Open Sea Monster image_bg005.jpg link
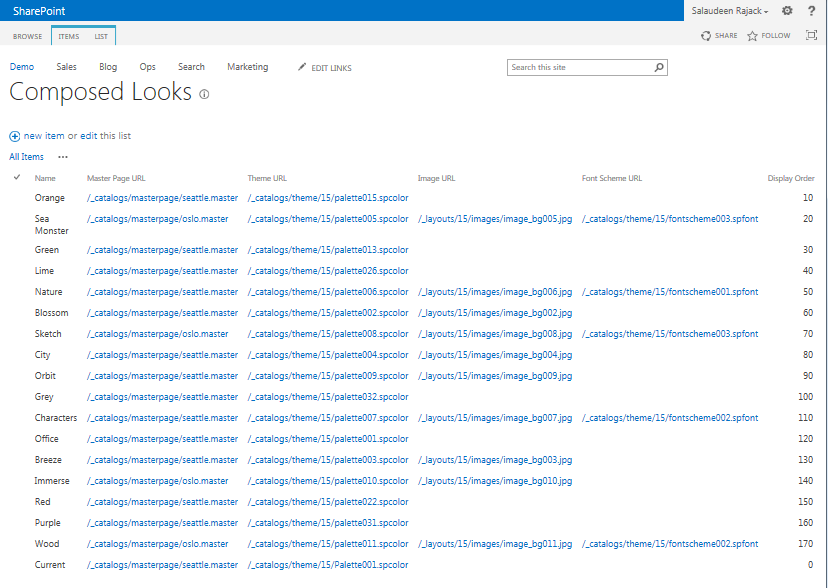 pos(495,219)
